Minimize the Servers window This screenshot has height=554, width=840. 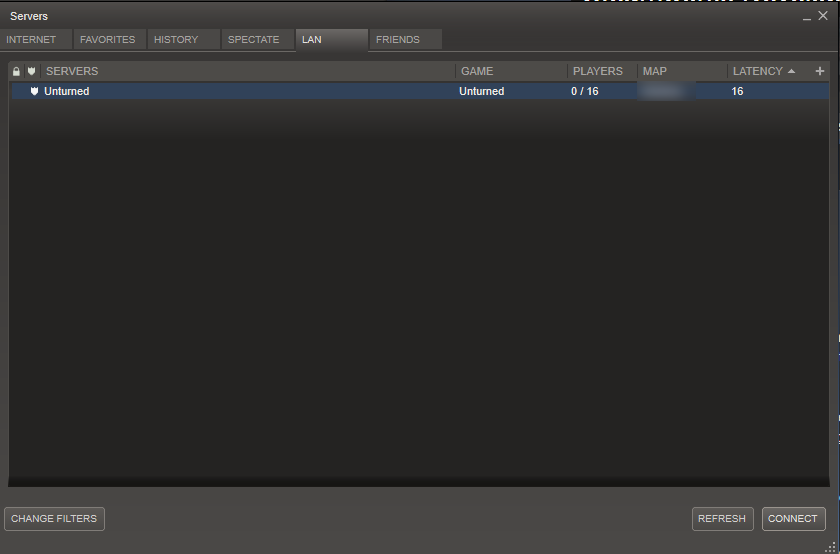[807, 18]
